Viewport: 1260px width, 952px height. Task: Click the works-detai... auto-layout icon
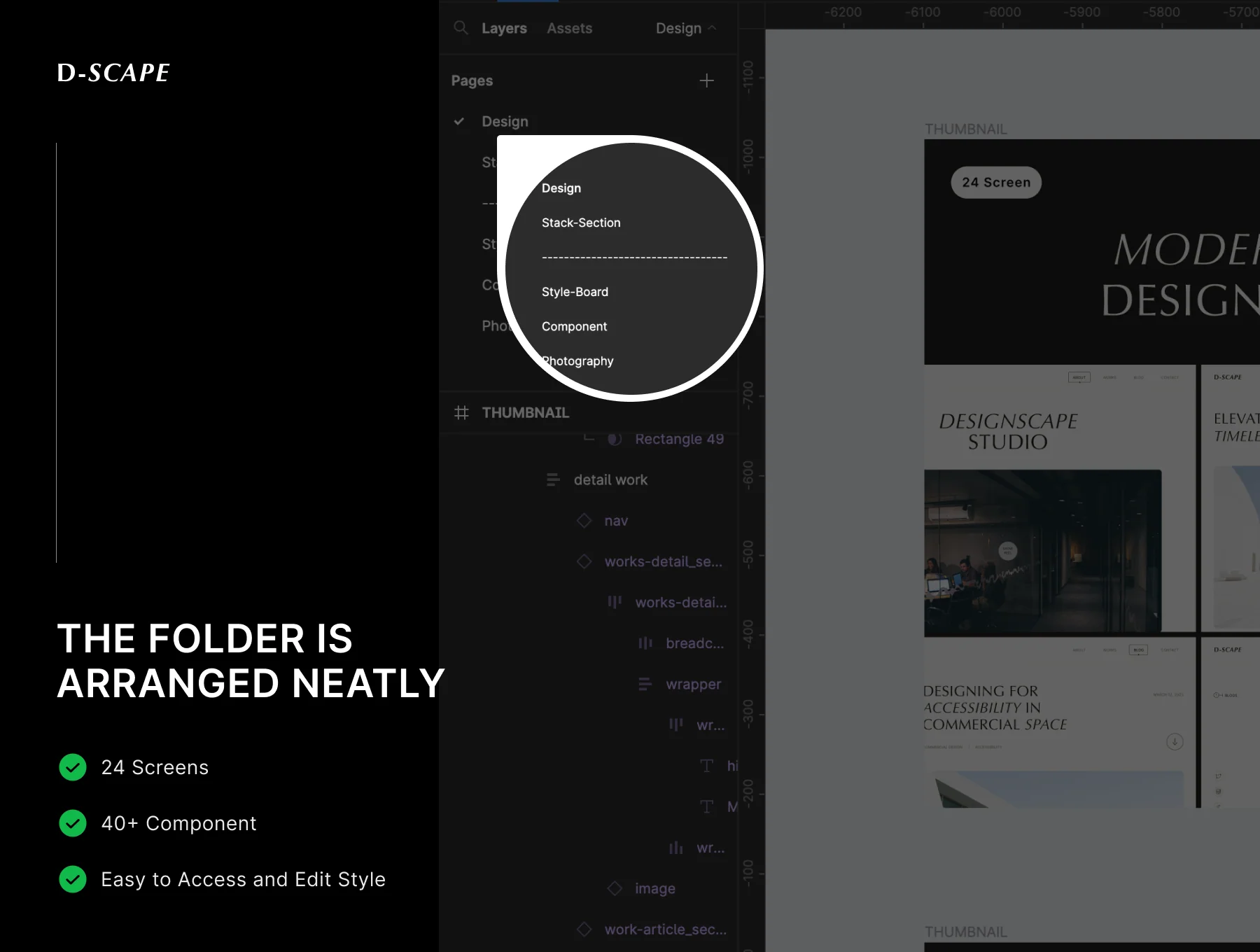pos(615,602)
